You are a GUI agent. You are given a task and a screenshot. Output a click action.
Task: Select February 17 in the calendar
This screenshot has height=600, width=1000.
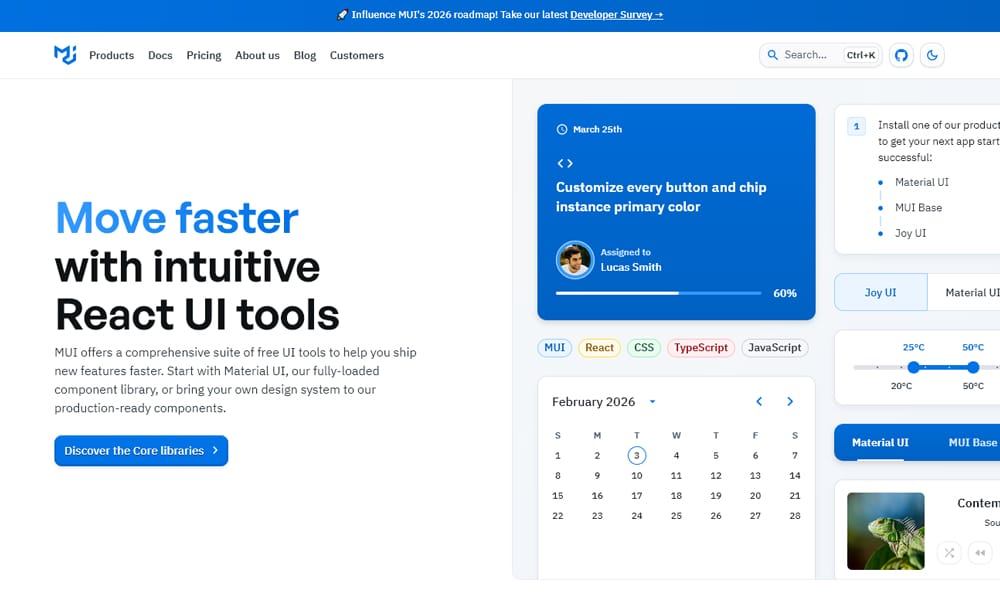click(x=636, y=495)
